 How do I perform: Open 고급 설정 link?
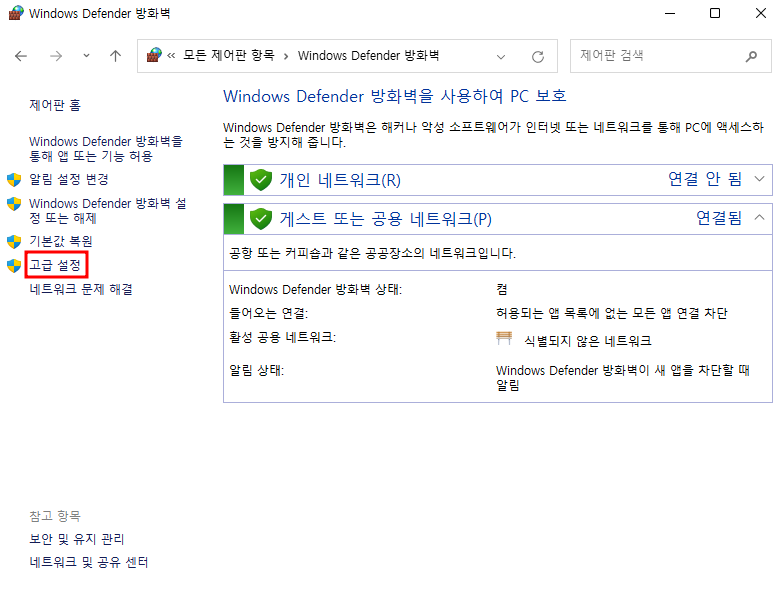55,265
